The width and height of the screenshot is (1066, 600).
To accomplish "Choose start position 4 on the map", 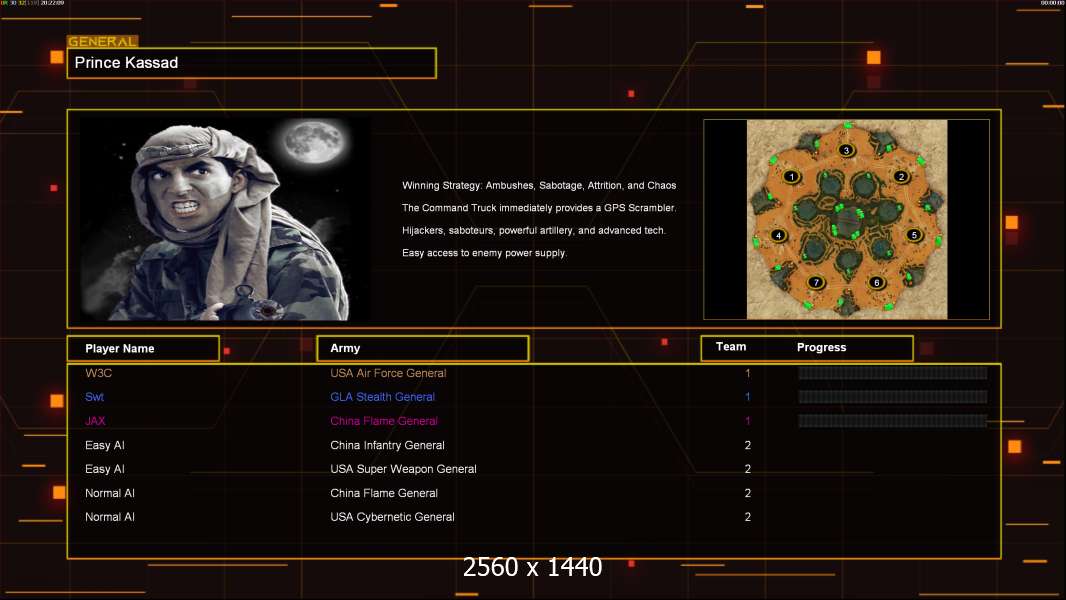I will click(x=778, y=236).
